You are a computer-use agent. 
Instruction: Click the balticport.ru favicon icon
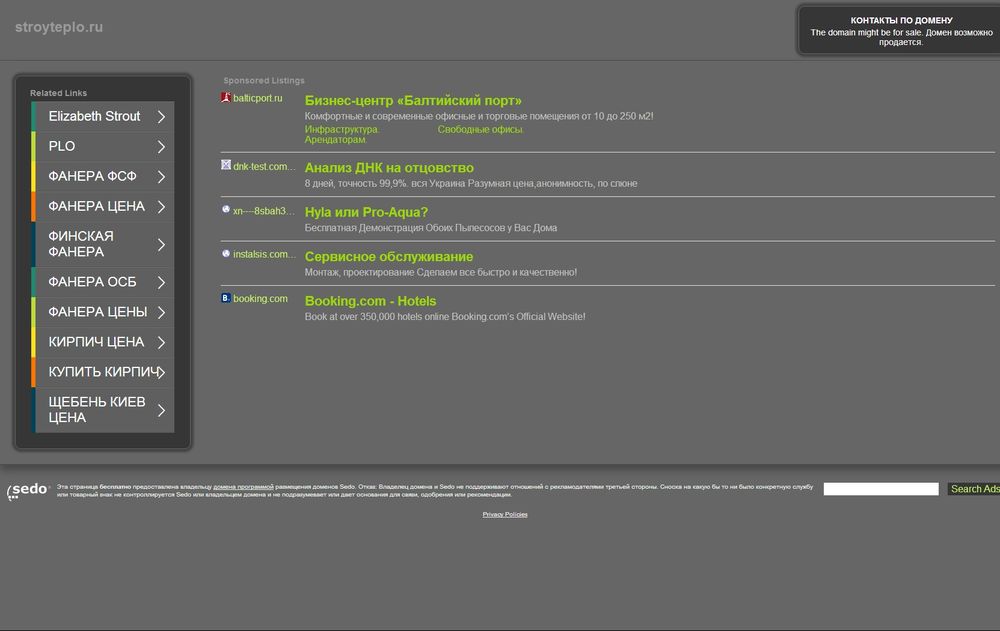[x=226, y=98]
